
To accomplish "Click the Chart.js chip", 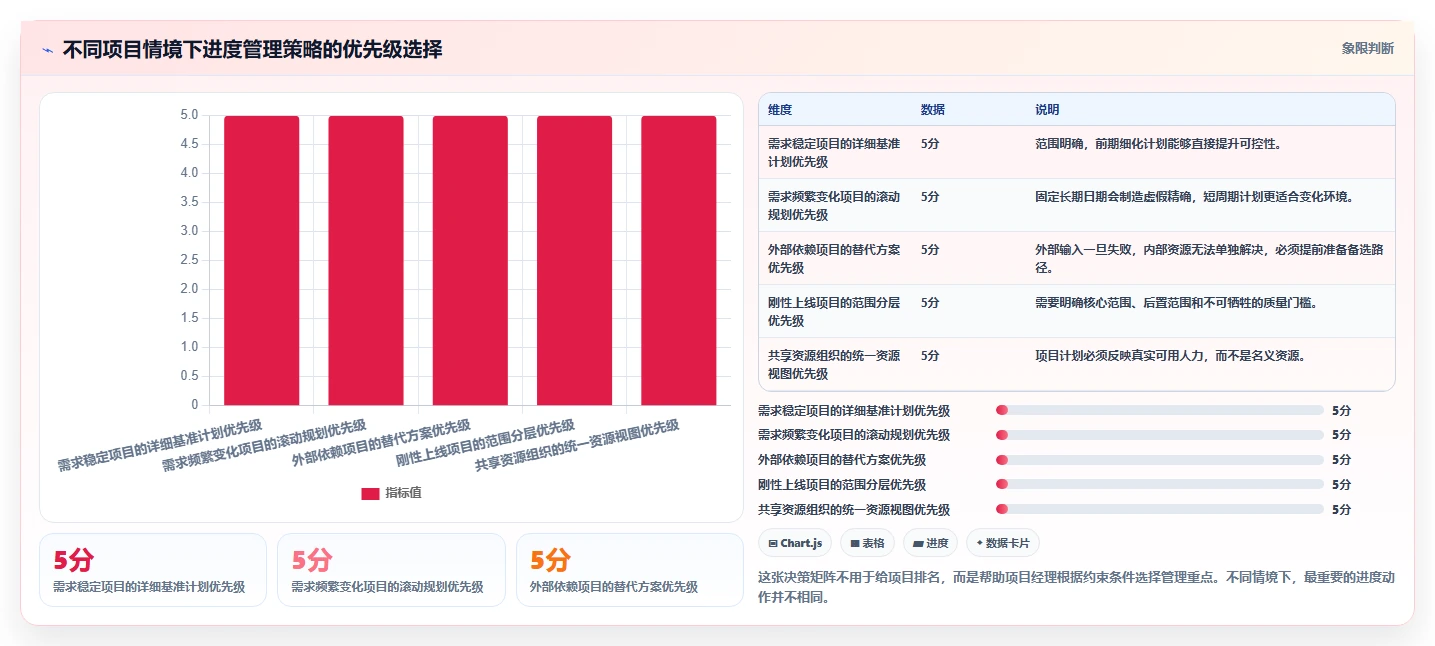I will point(795,543).
